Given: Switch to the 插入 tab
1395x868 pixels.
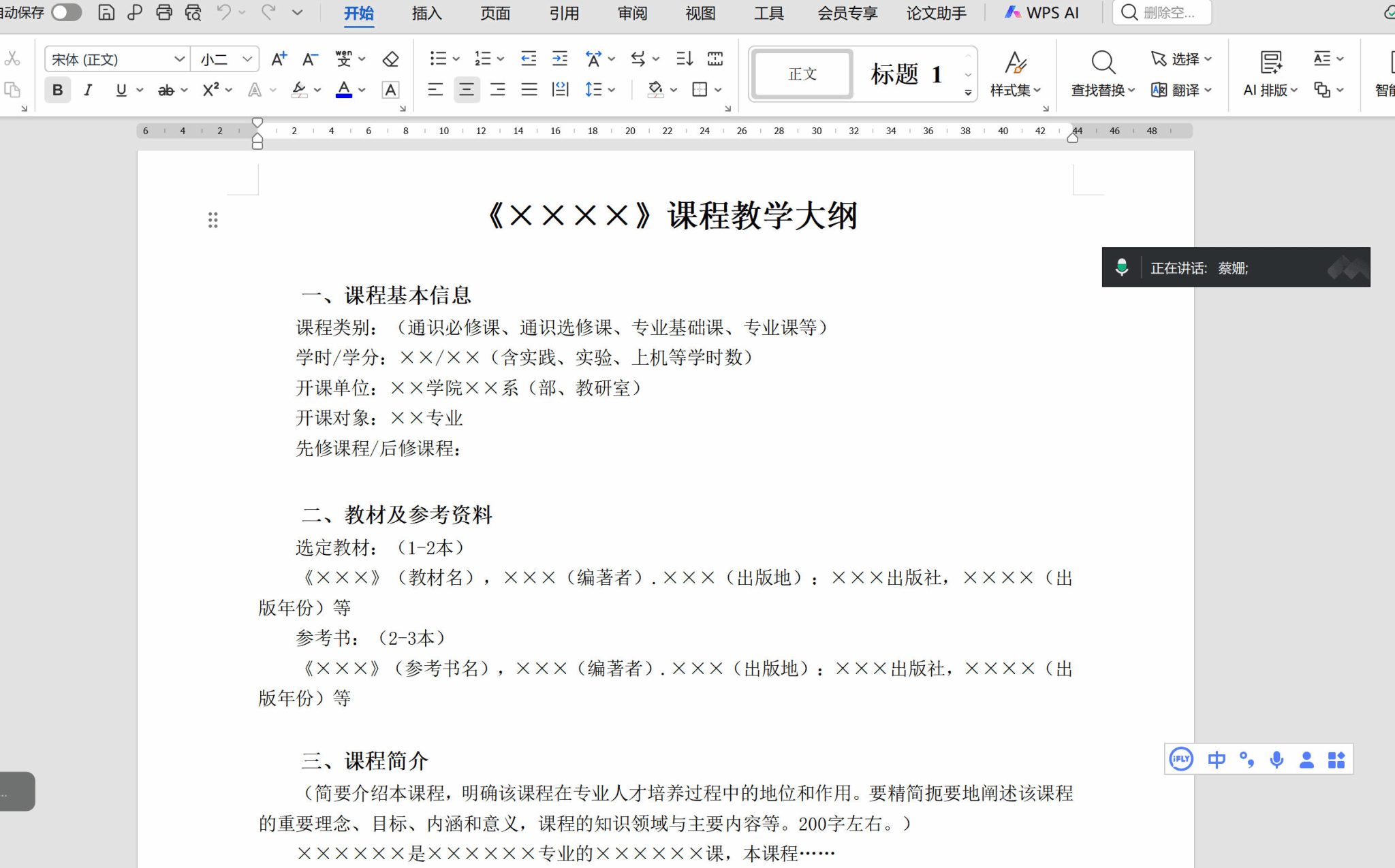Looking at the screenshot, I should pos(427,13).
